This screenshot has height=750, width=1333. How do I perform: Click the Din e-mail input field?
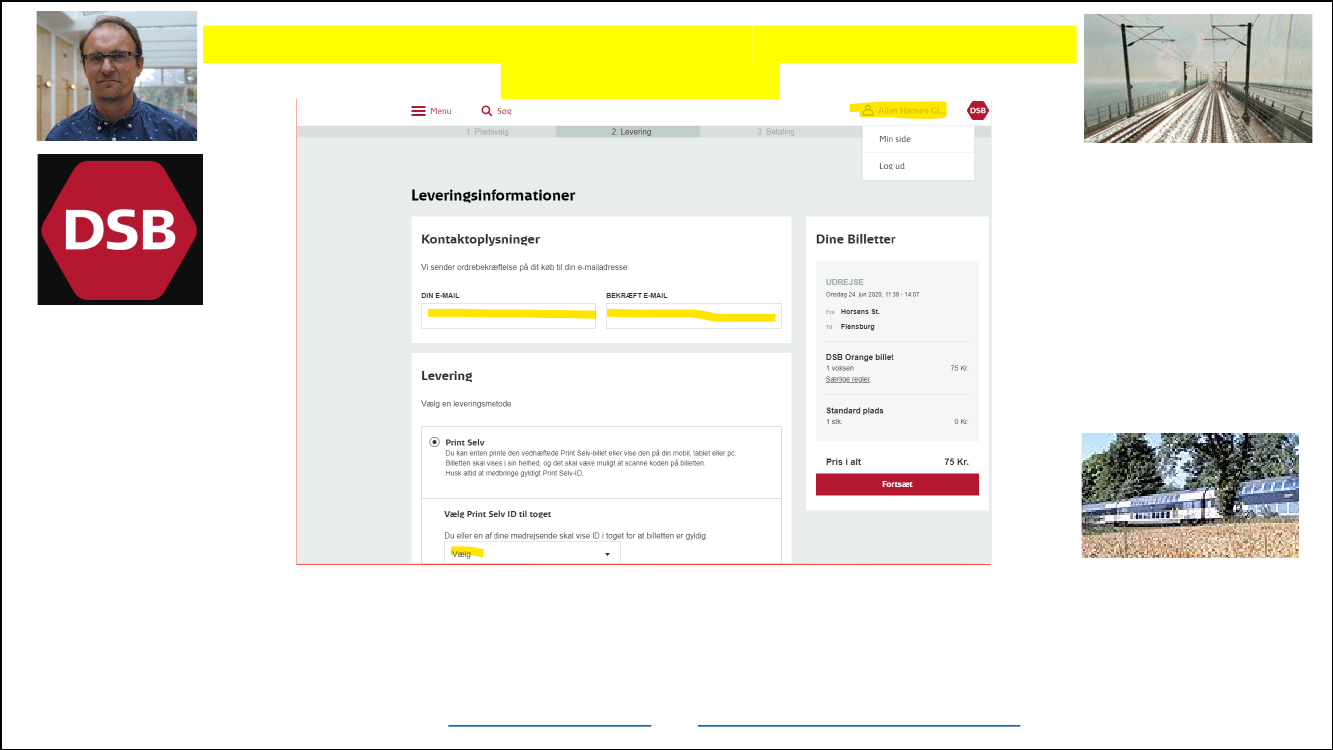click(x=508, y=316)
